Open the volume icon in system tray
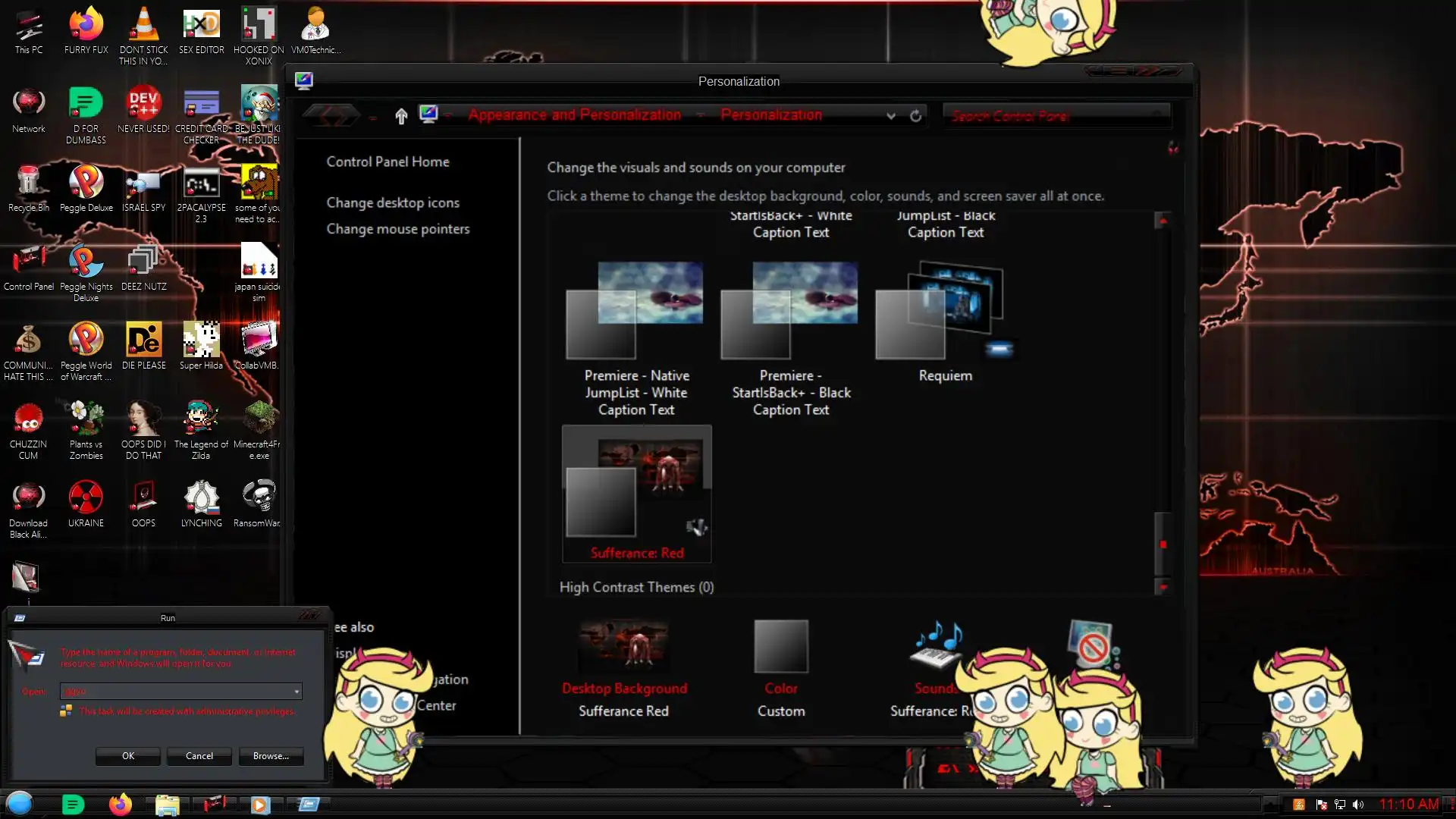 click(x=1358, y=805)
